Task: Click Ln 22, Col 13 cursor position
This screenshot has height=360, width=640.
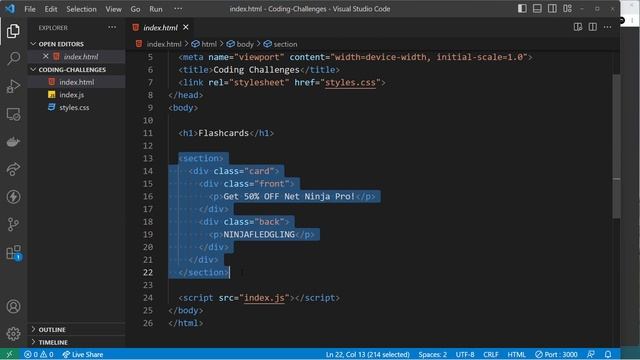Action: pos(367,354)
